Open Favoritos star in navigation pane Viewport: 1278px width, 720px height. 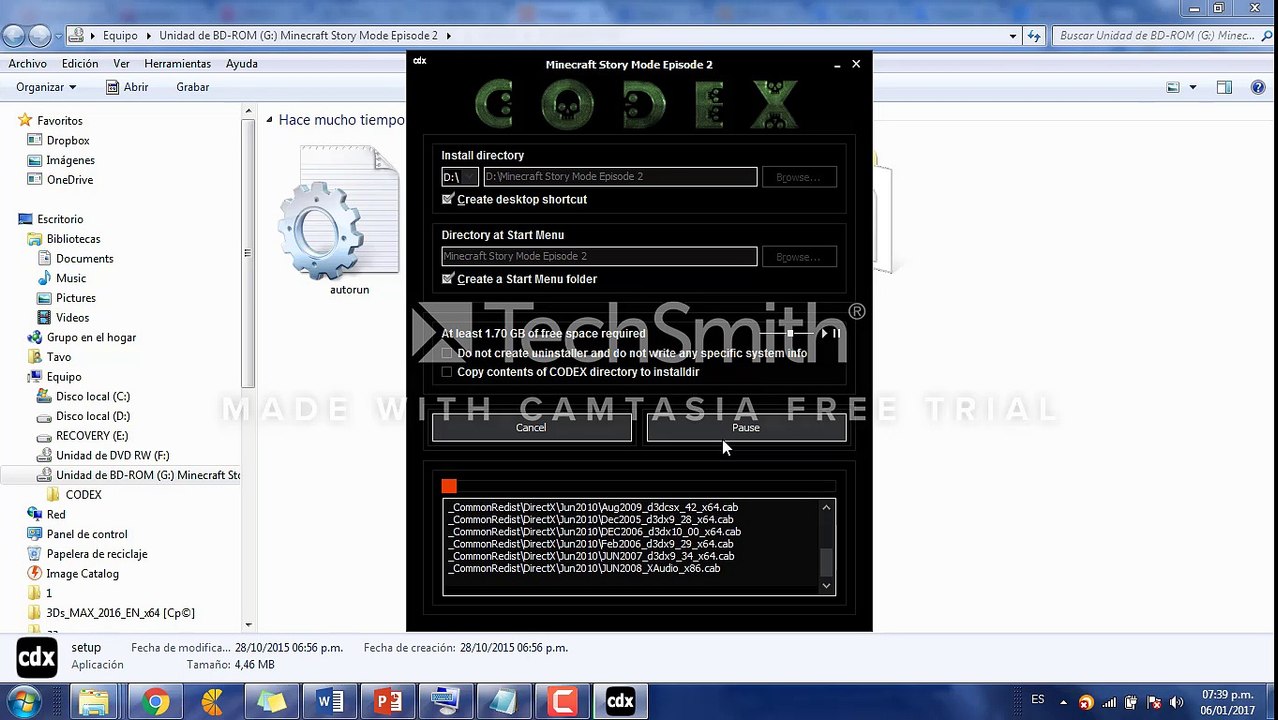[x=25, y=120]
